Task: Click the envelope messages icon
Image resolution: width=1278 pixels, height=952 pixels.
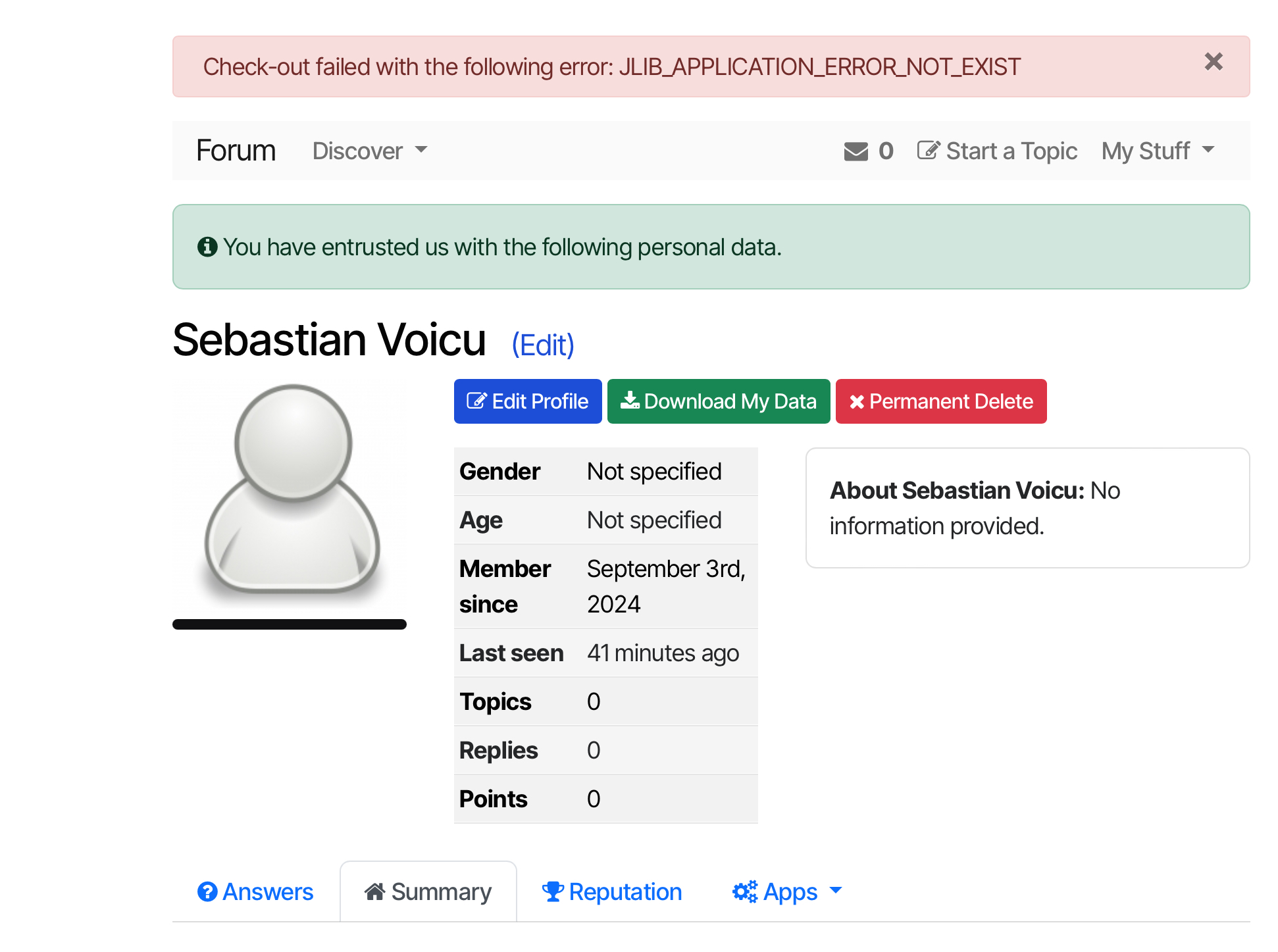Action: pos(856,151)
